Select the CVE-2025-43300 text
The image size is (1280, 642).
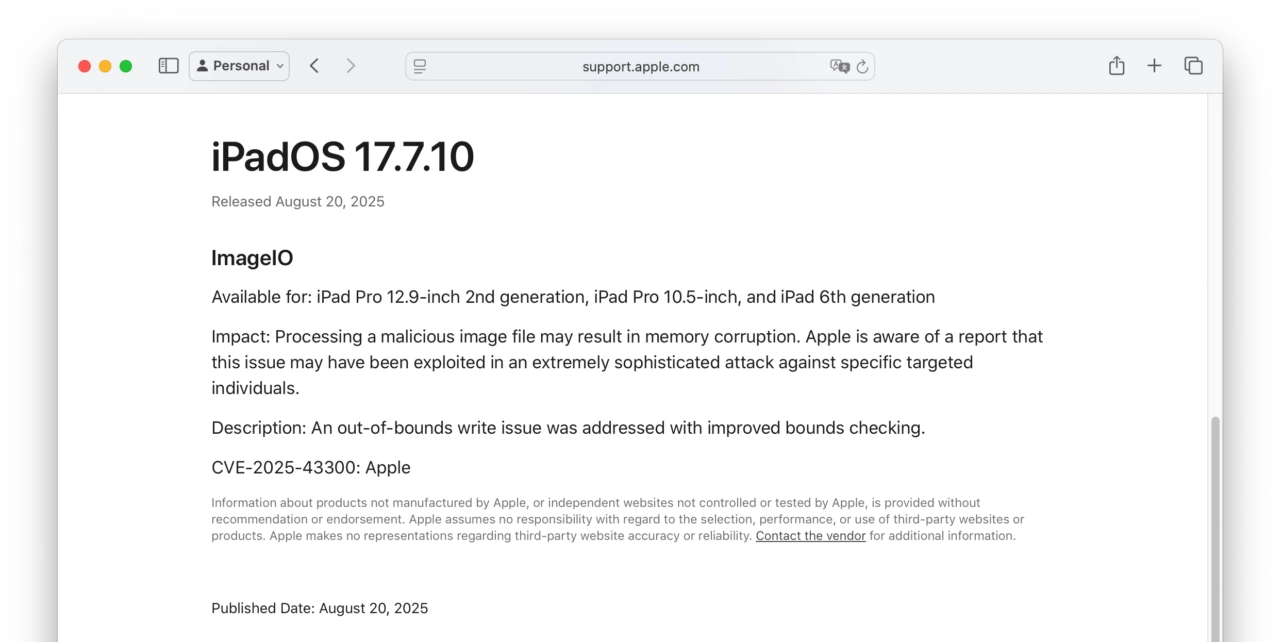[310, 467]
